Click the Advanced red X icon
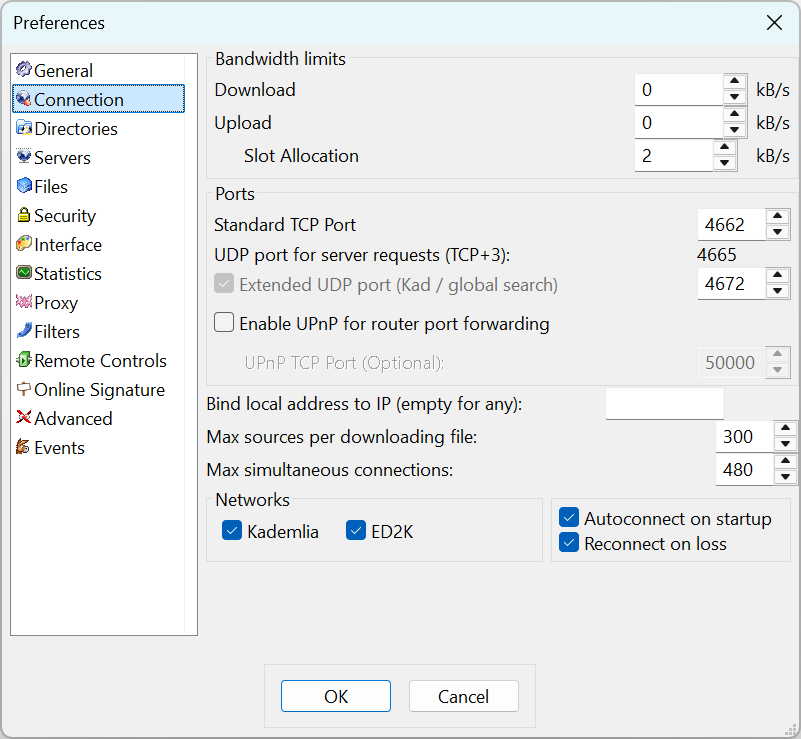The width and height of the screenshot is (801, 739). click(x=23, y=417)
